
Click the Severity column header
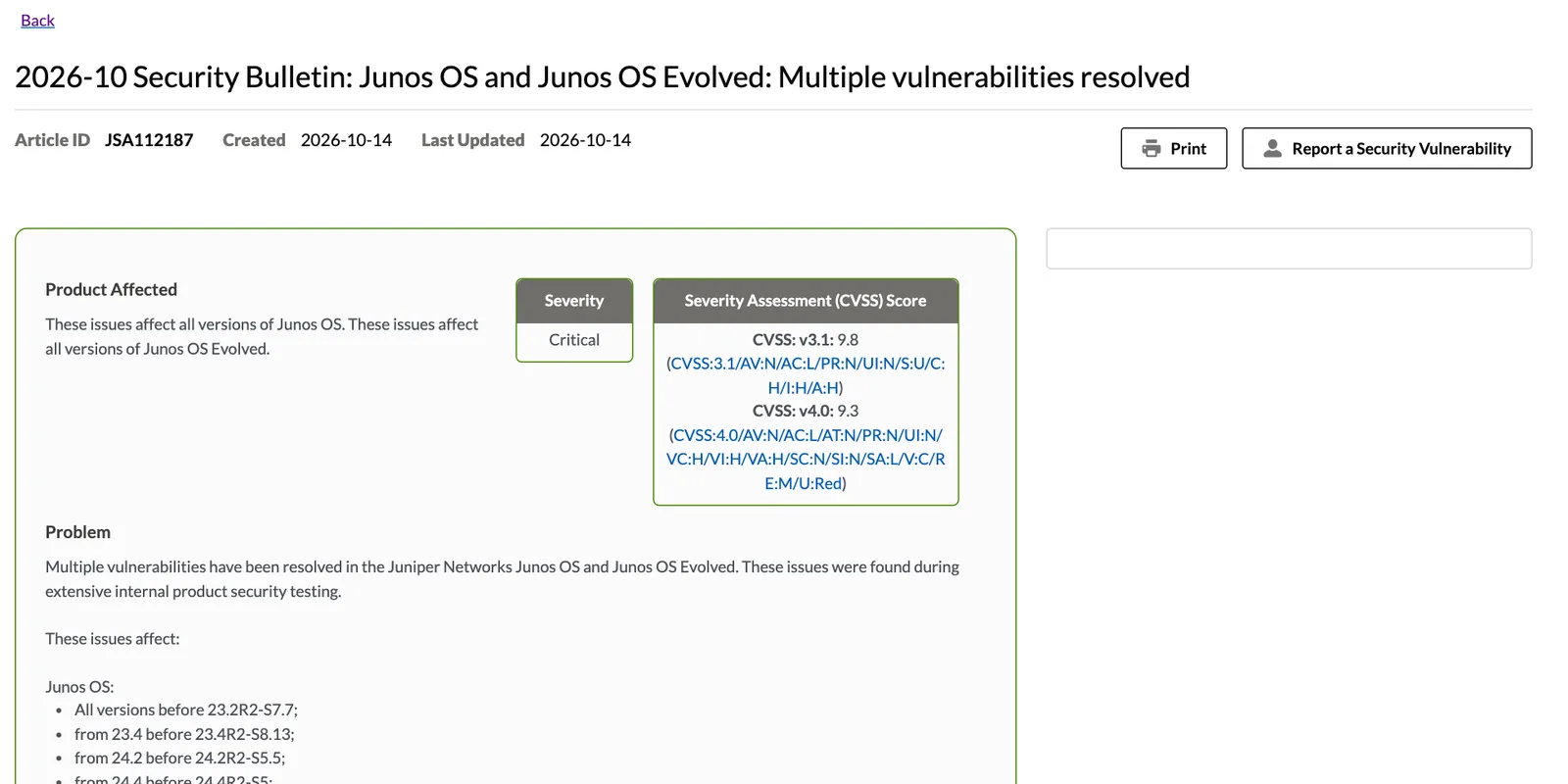[574, 301]
